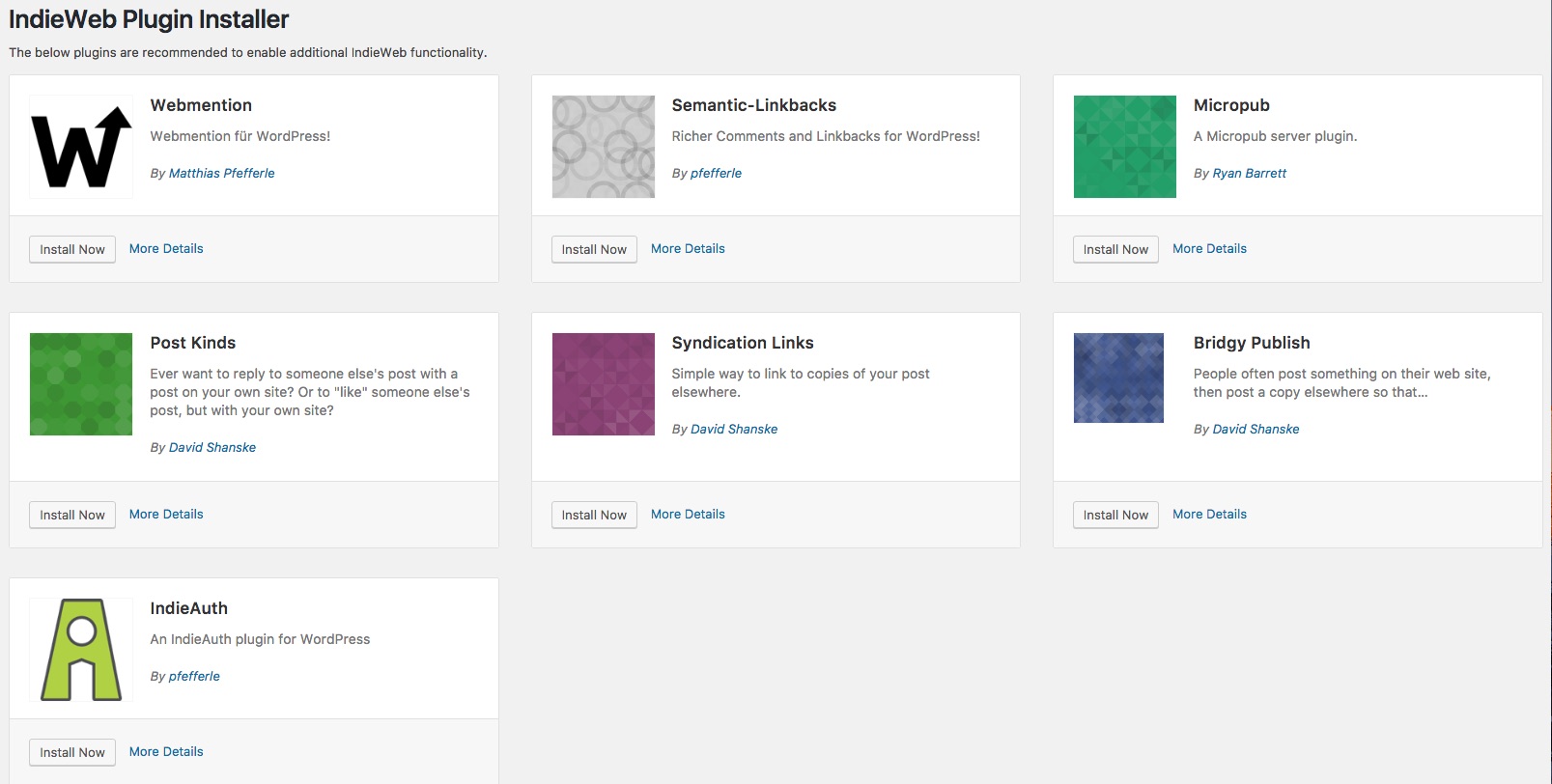Image resolution: width=1552 pixels, height=784 pixels.
Task: Click the Micropub plugin title
Action: [x=1231, y=105]
